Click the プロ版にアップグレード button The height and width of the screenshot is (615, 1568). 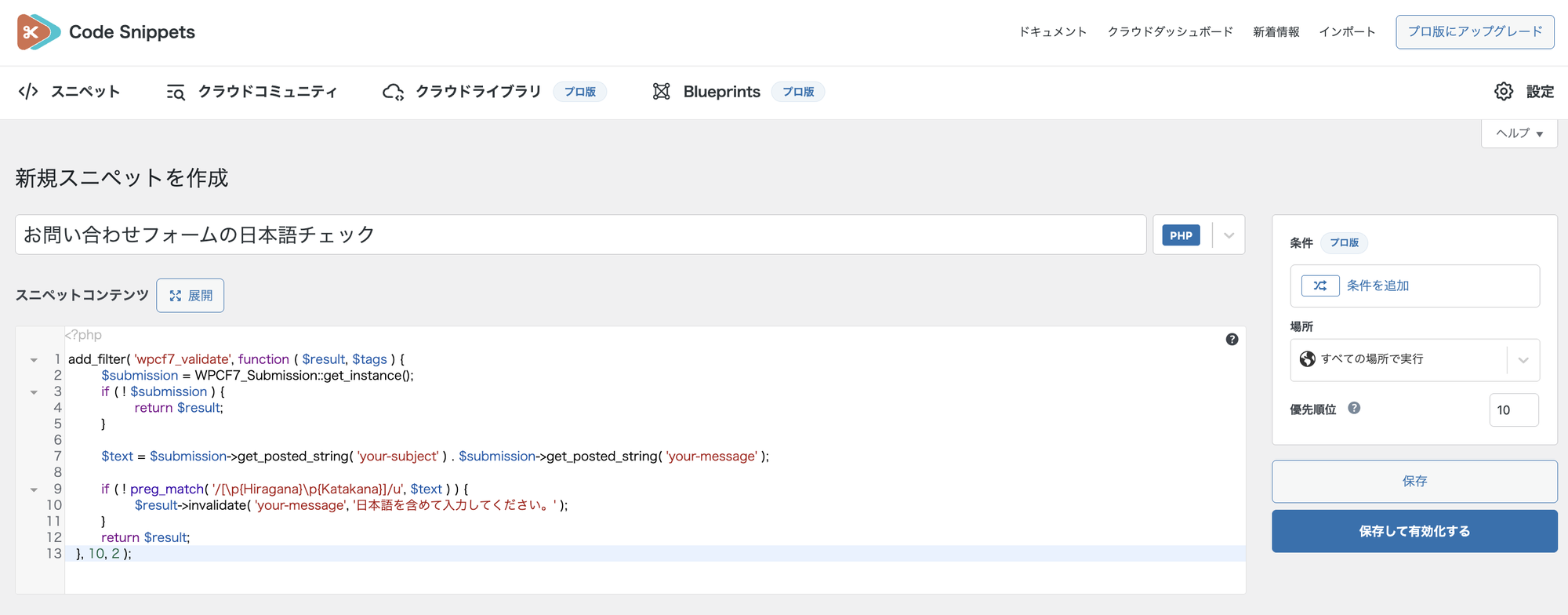click(1475, 32)
